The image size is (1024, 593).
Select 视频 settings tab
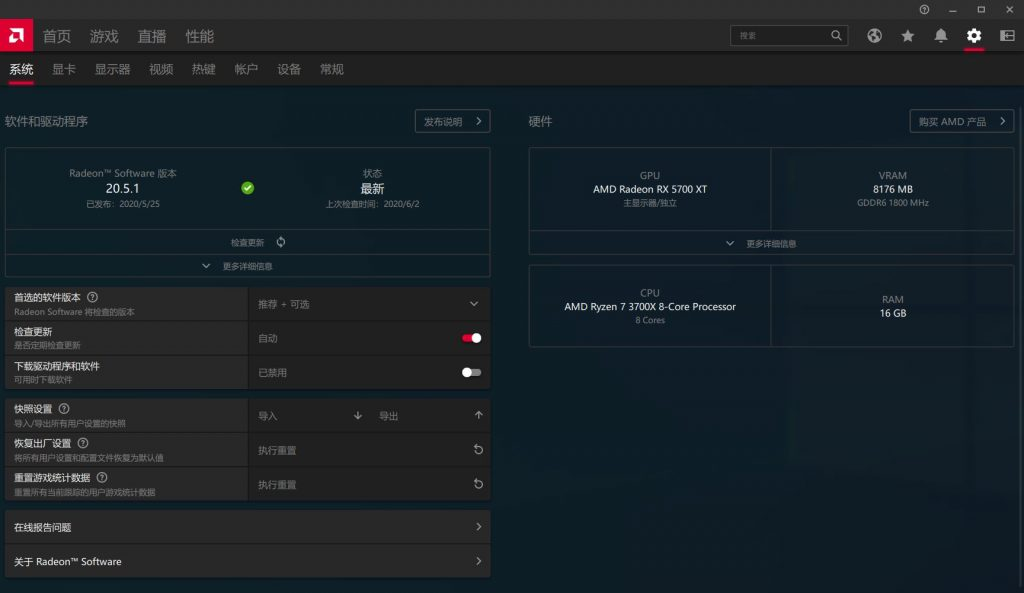(x=161, y=69)
